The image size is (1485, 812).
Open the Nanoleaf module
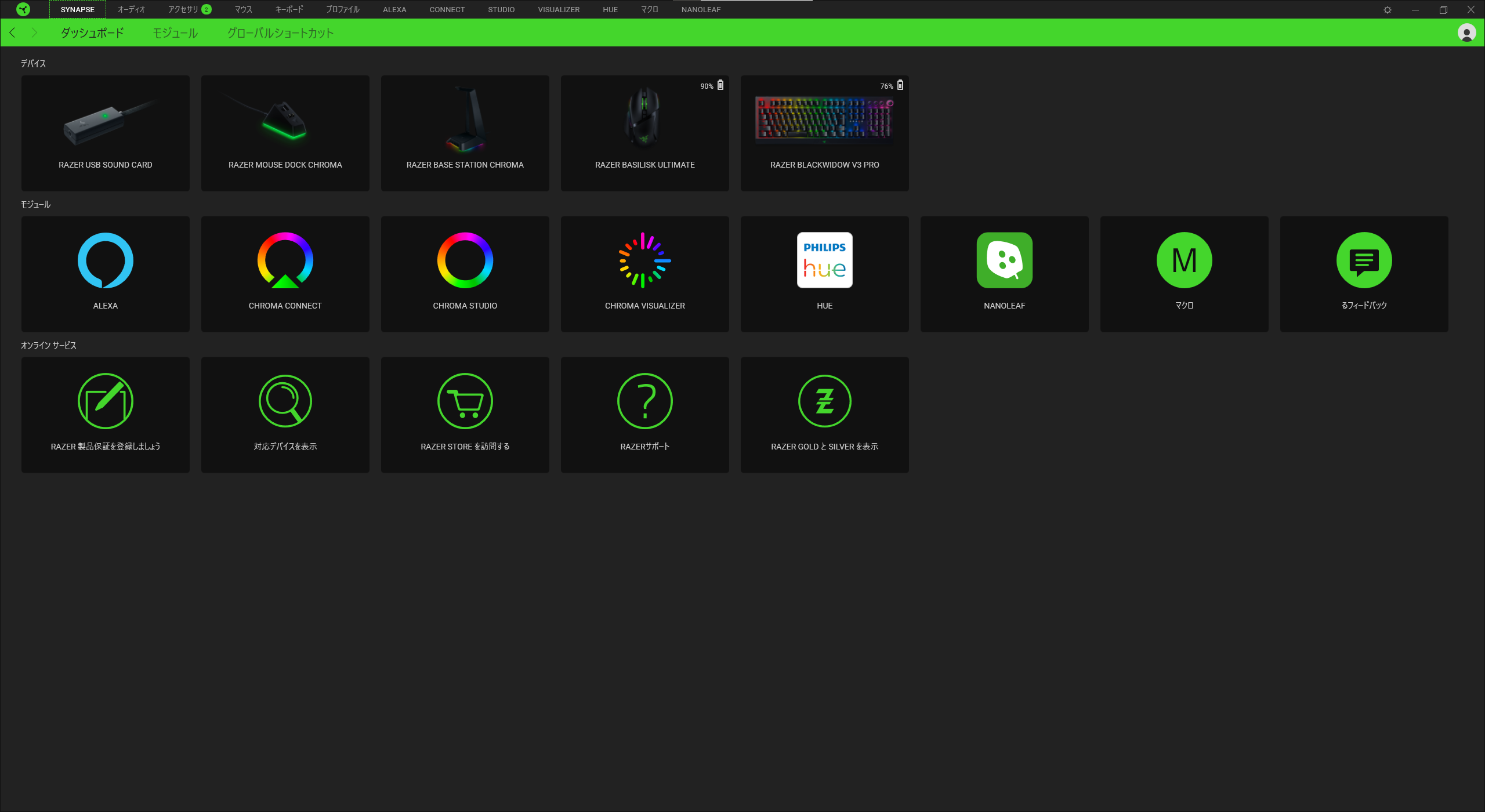(1004, 274)
